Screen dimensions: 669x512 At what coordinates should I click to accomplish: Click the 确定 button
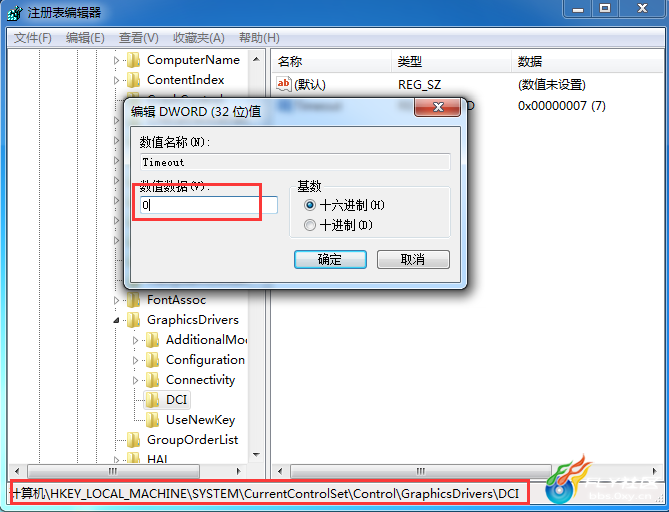(330, 259)
